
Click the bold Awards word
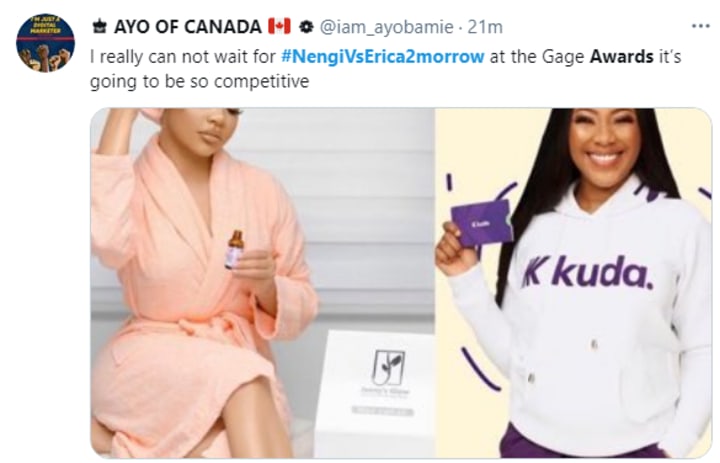point(621,56)
